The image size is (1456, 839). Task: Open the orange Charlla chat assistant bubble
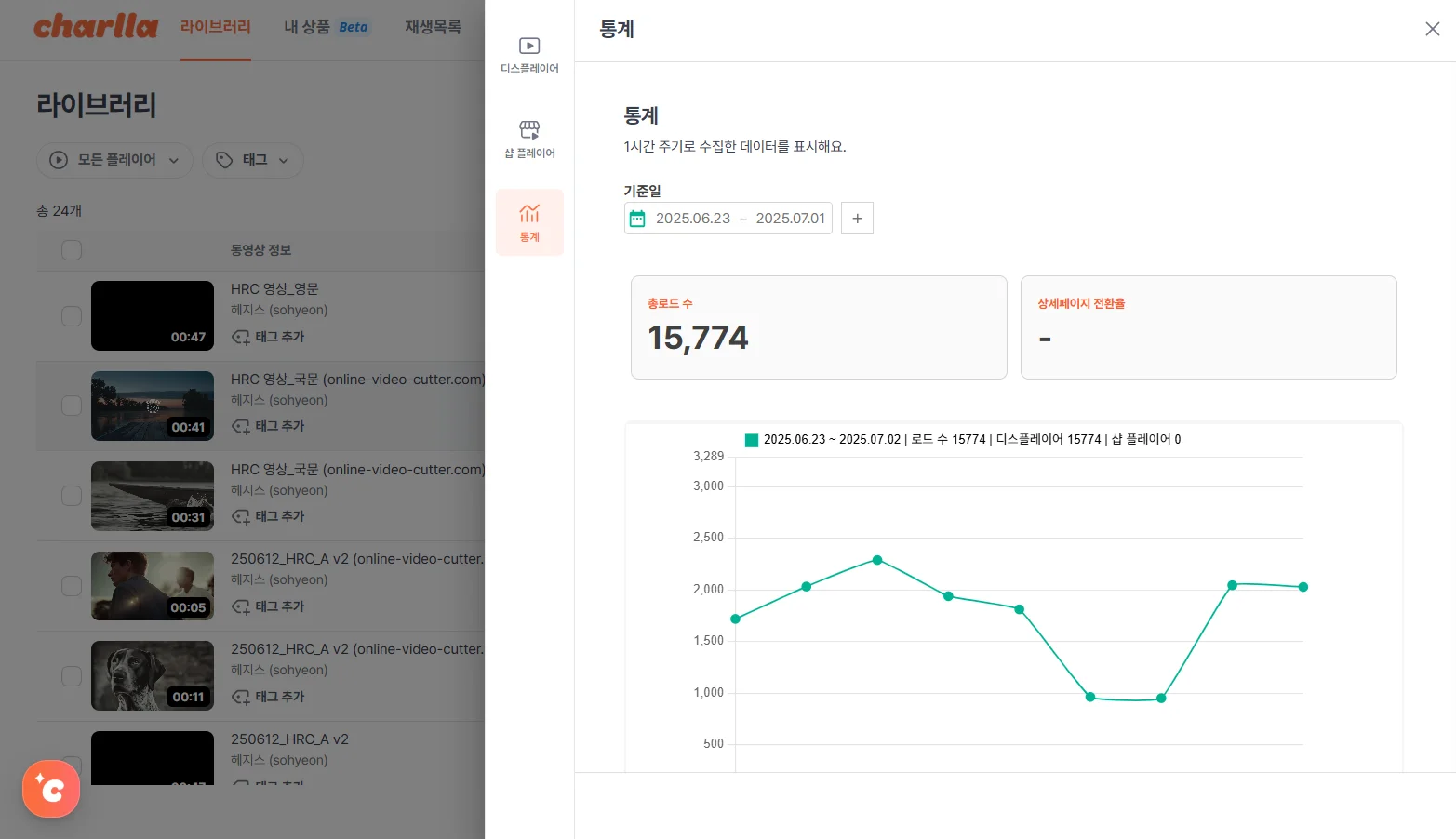click(x=51, y=789)
